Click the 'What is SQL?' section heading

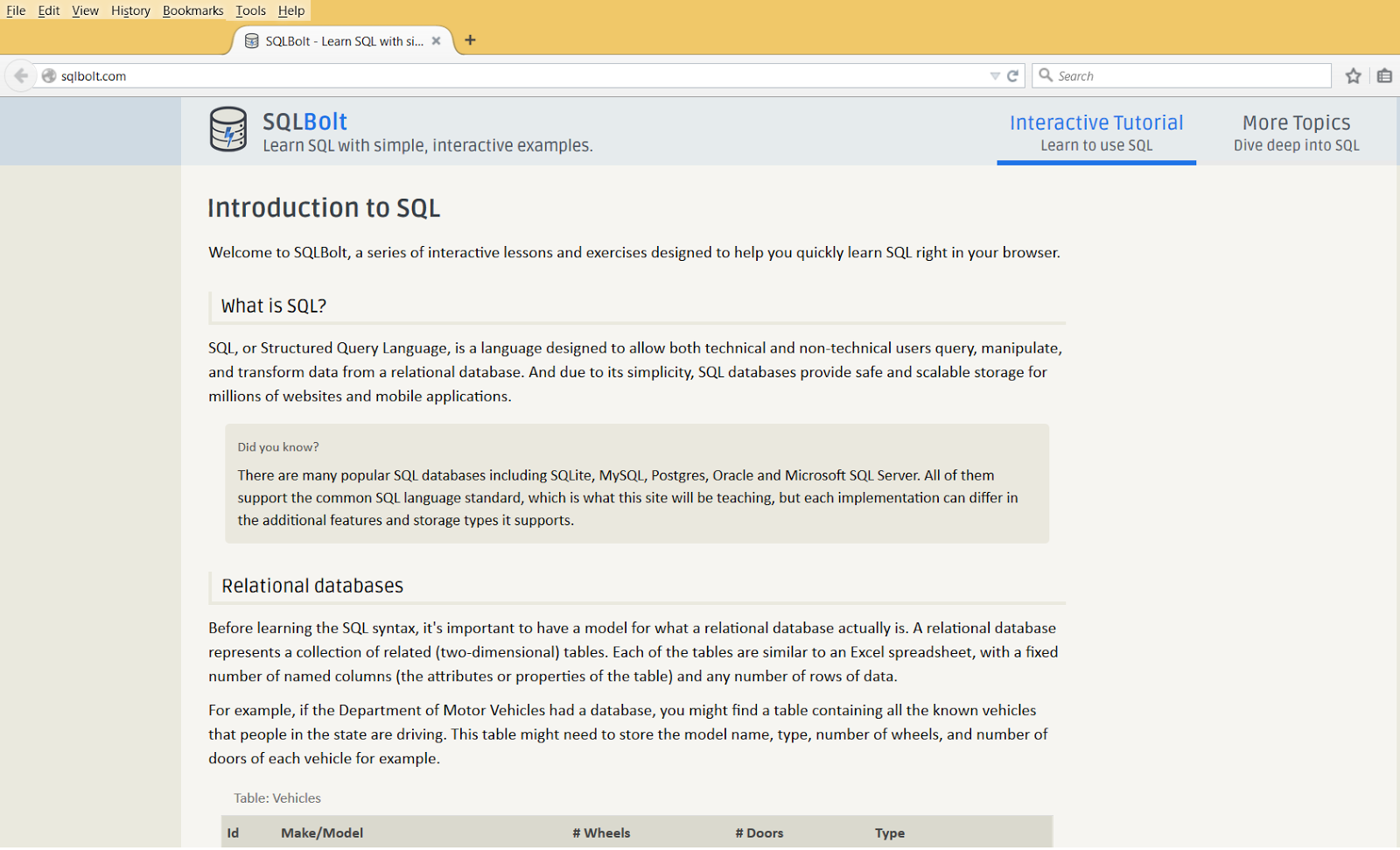pos(274,306)
